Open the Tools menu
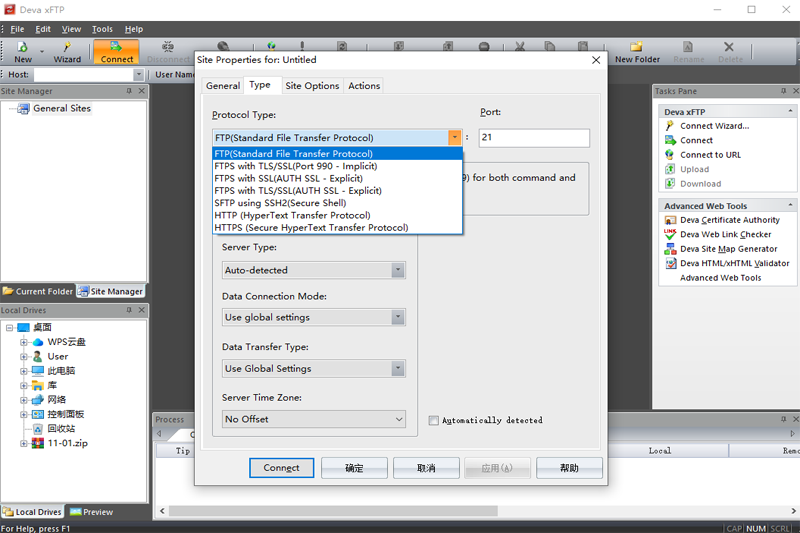The width and height of the screenshot is (800, 533). click(102, 29)
